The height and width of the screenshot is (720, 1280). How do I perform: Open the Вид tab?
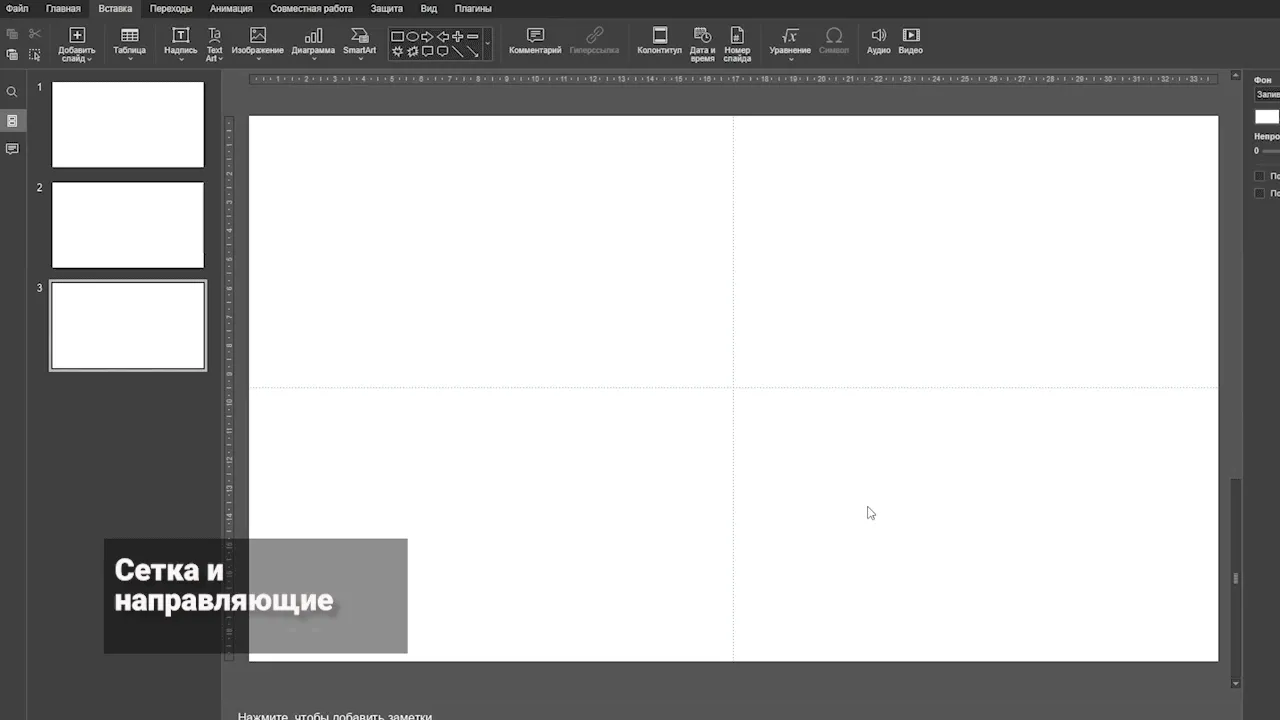point(428,8)
